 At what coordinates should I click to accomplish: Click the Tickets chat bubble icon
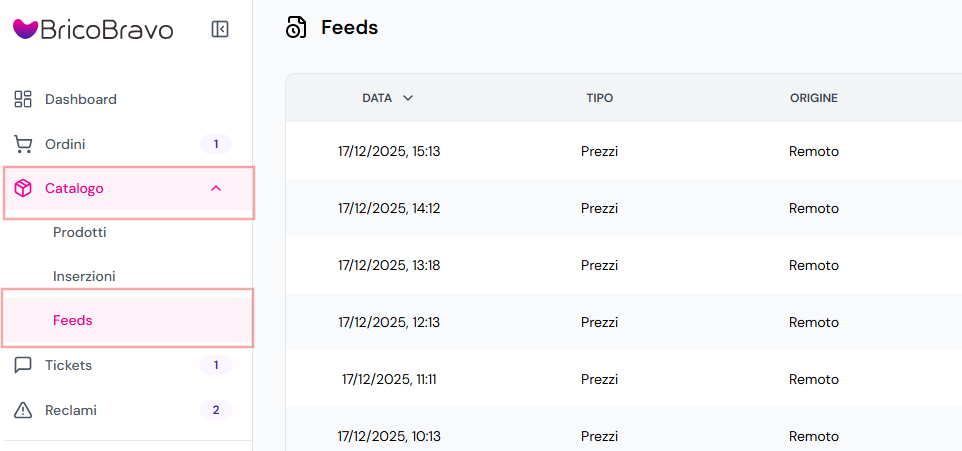point(23,366)
